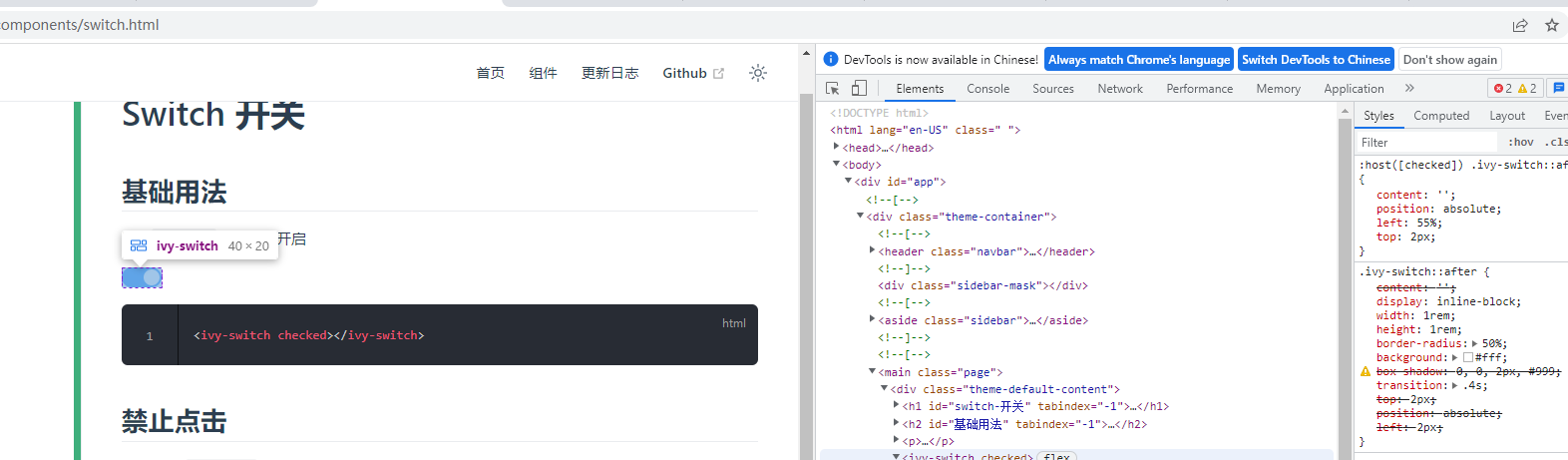Expand the transition property triangle

1455,385
